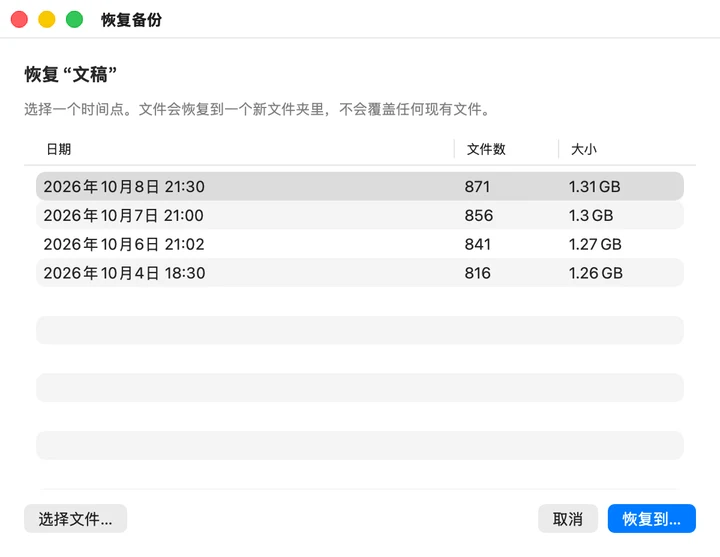Click the size value 1.31 GB
Screen dimensions: 720x557
tap(595, 186)
